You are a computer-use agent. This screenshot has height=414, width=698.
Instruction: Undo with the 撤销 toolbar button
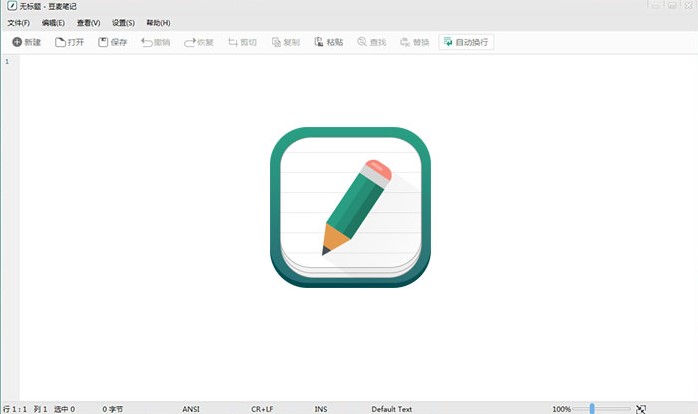(x=156, y=42)
